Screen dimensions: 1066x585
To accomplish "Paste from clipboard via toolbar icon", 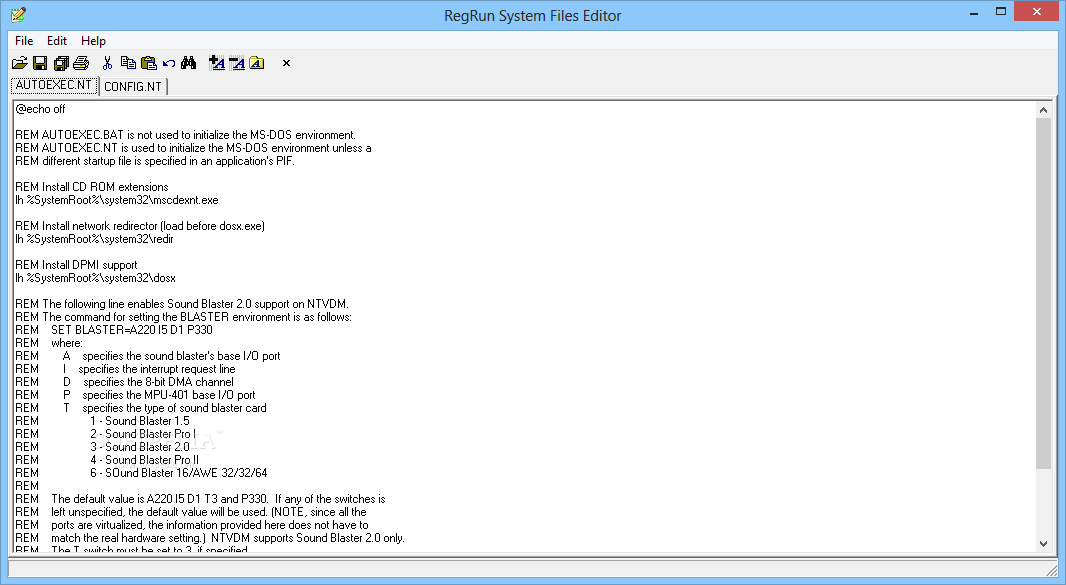I will tap(149, 63).
